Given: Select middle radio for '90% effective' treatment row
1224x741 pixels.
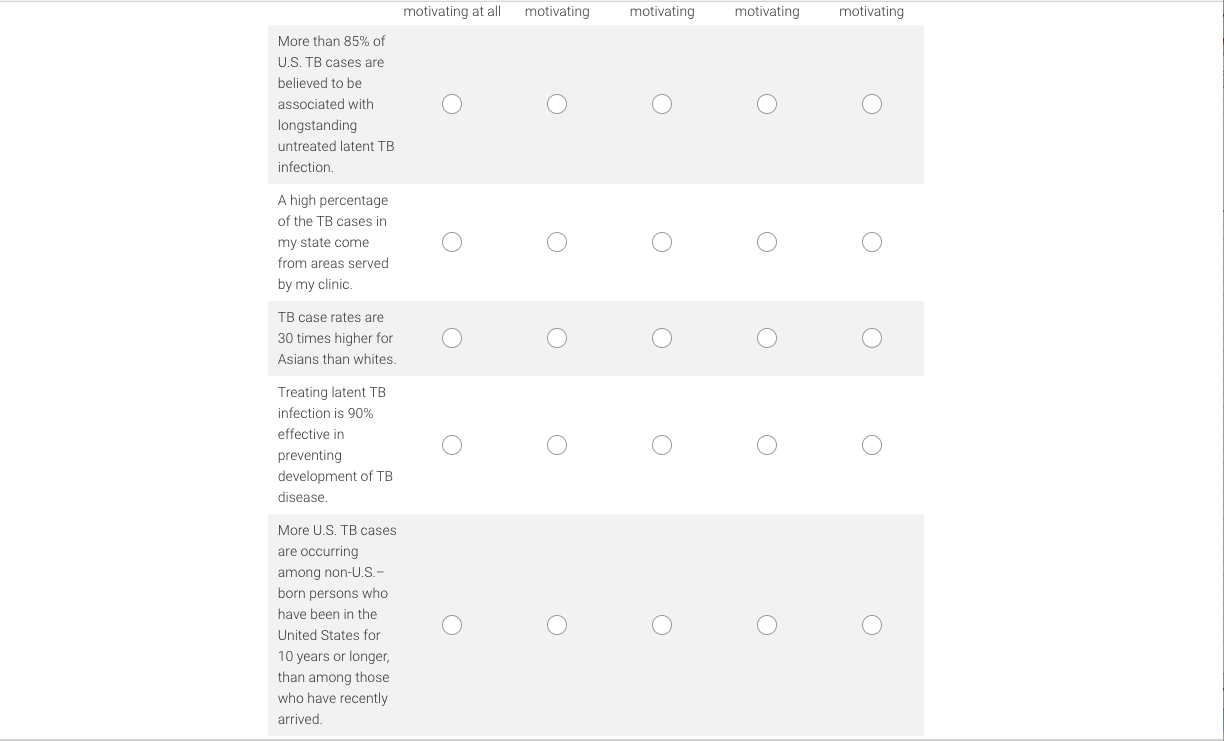Looking at the screenshot, I should 662,445.
